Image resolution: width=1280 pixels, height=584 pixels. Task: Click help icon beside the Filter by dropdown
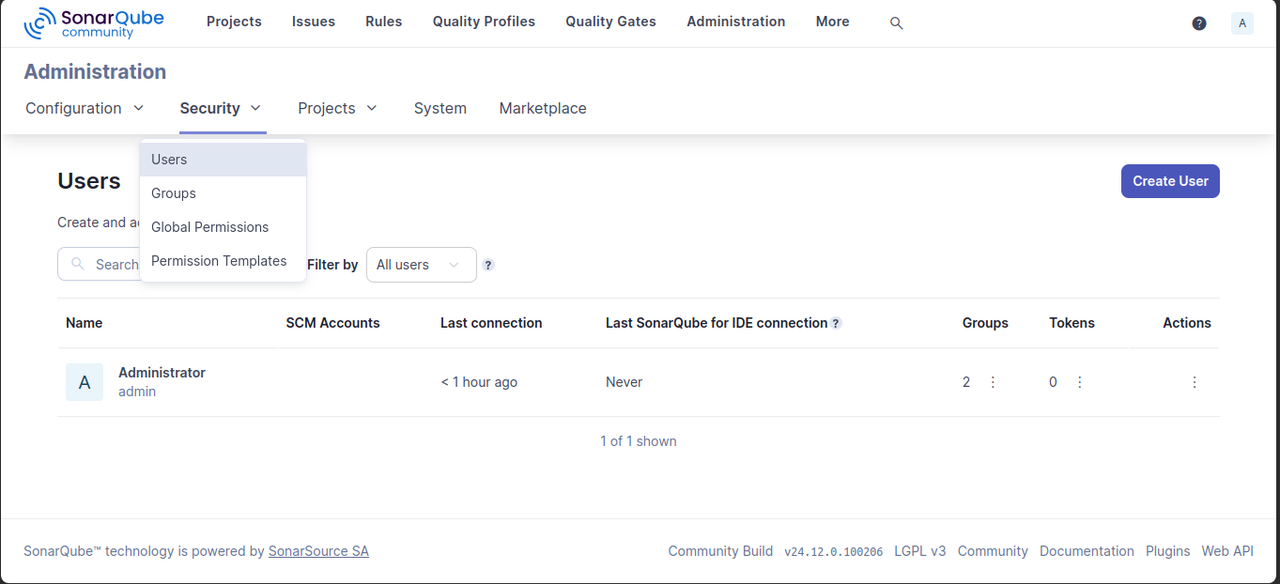coord(488,265)
